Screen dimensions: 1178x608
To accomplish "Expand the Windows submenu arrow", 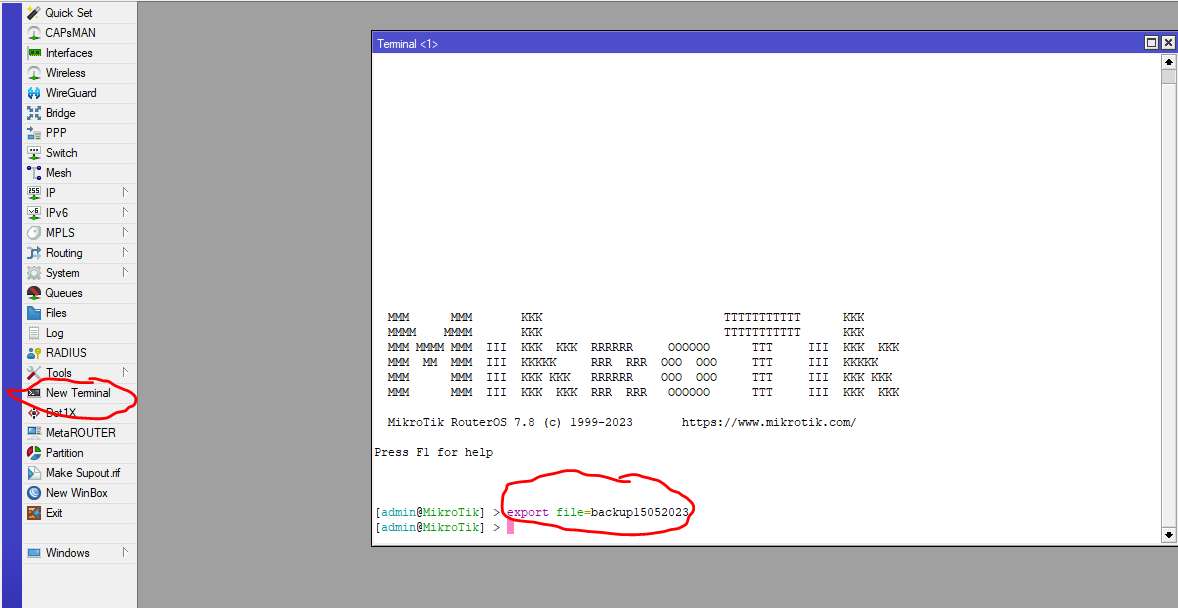I will pyautogui.click(x=125, y=552).
